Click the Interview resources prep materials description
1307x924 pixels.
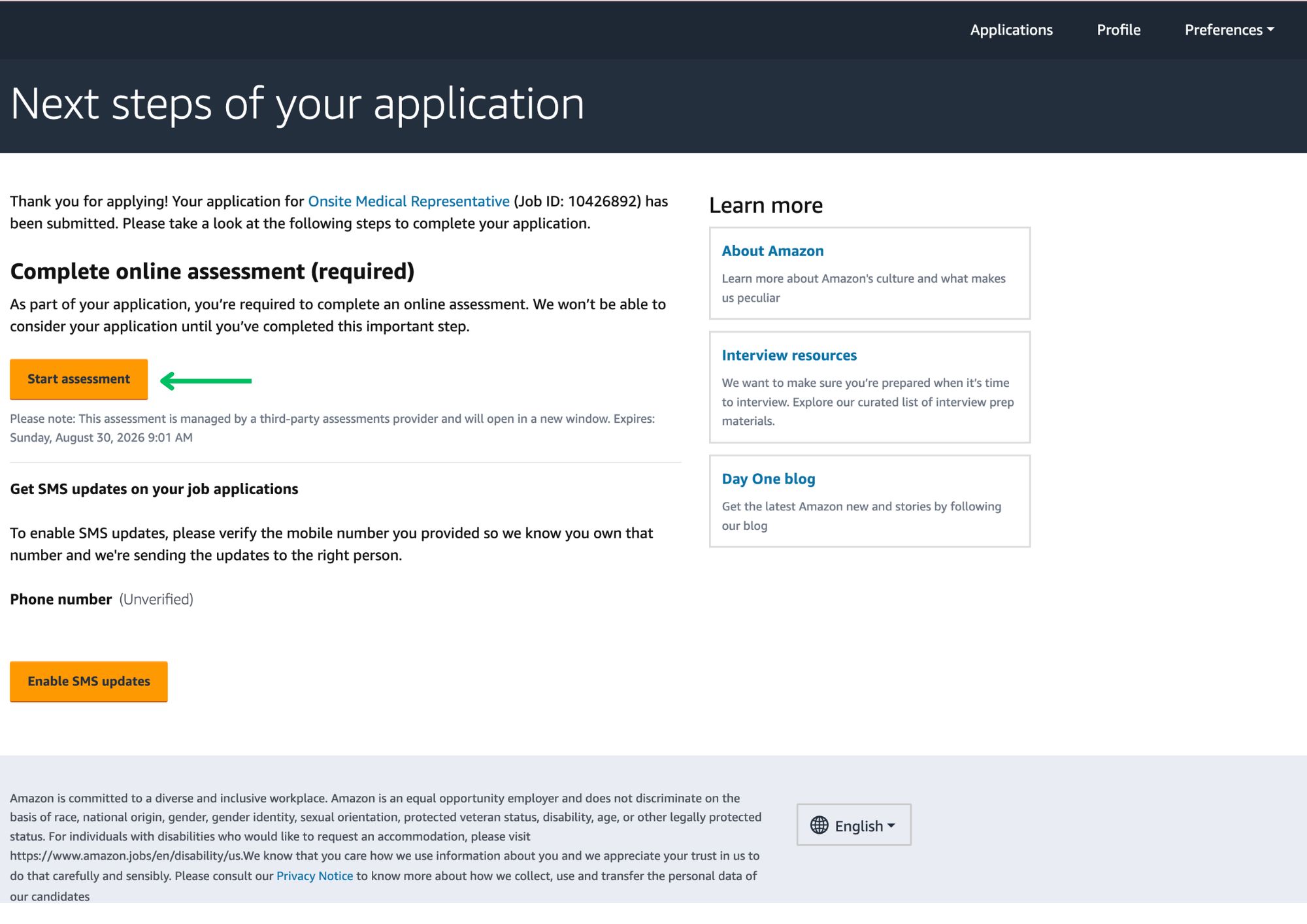click(x=868, y=402)
